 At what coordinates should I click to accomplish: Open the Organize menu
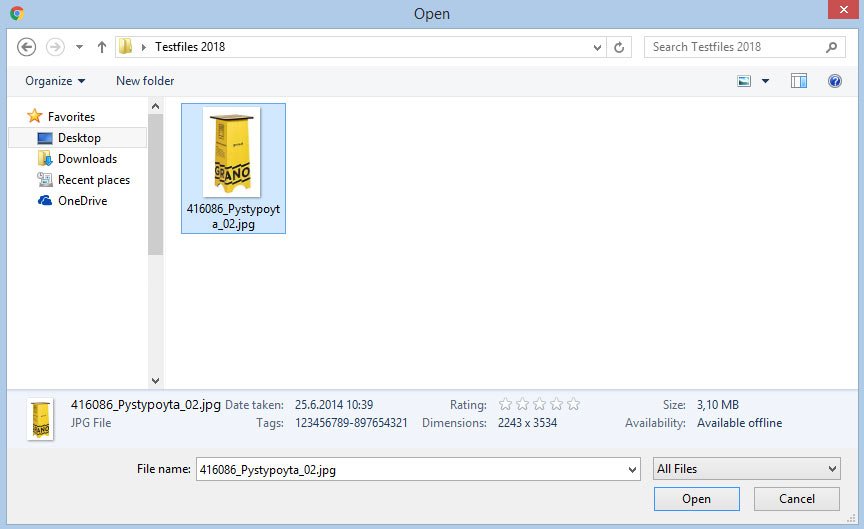[x=55, y=81]
